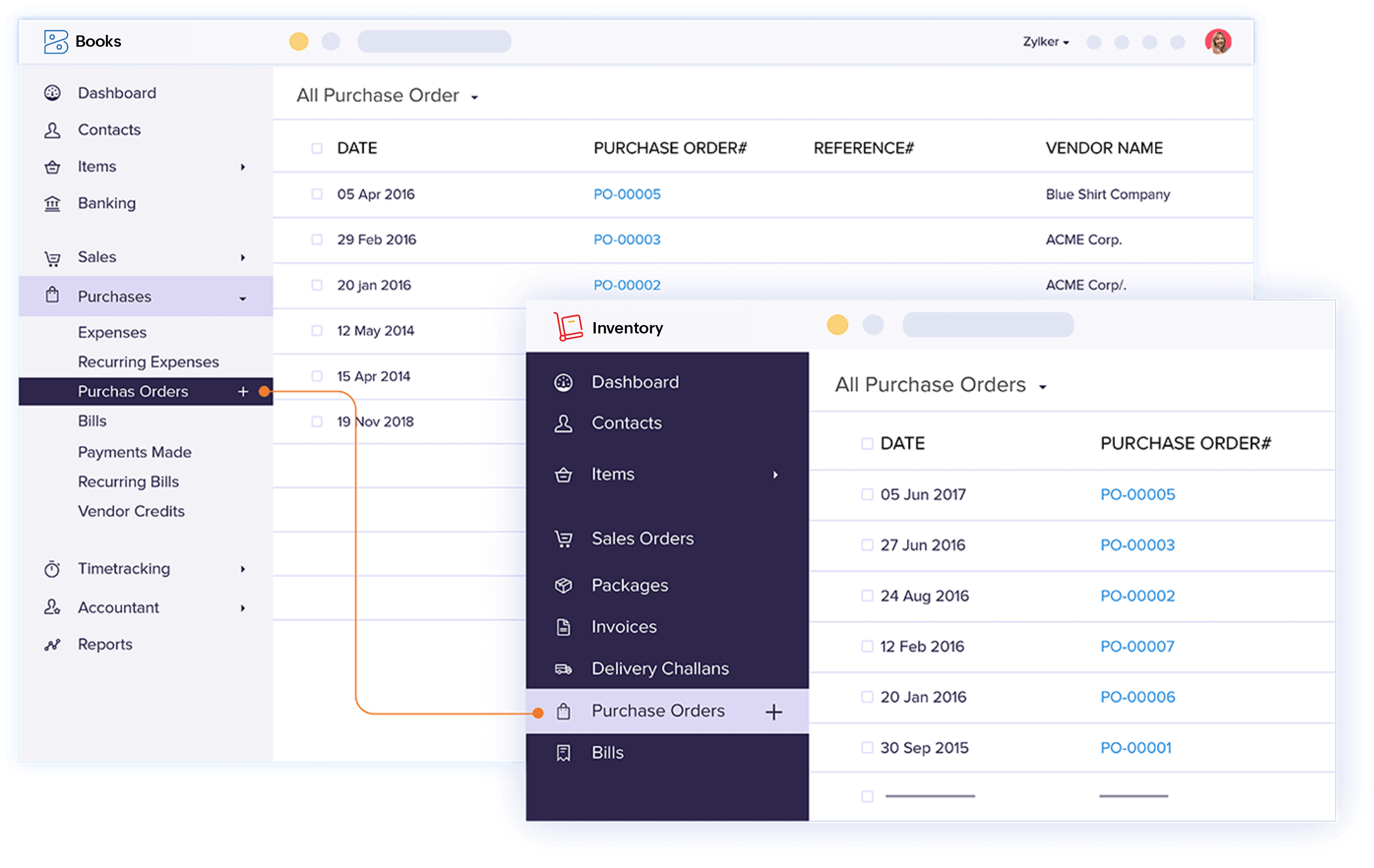1374x868 pixels.
Task: Toggle select-all checkbox beside DATE in Books table
Action: pyautogui.click(x=317, y=149)
